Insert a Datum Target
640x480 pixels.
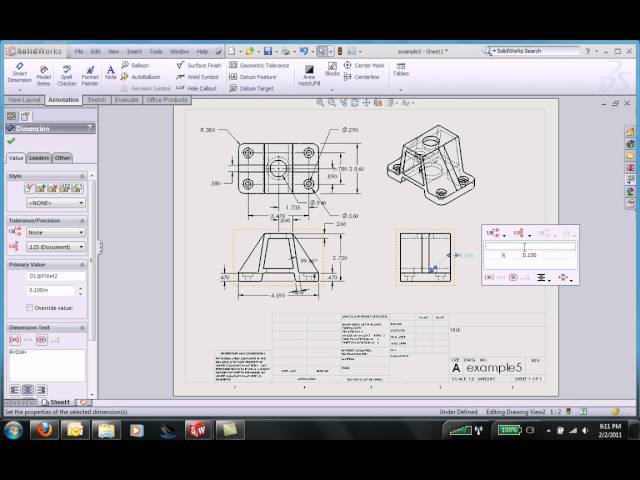[x=251, y=88]
